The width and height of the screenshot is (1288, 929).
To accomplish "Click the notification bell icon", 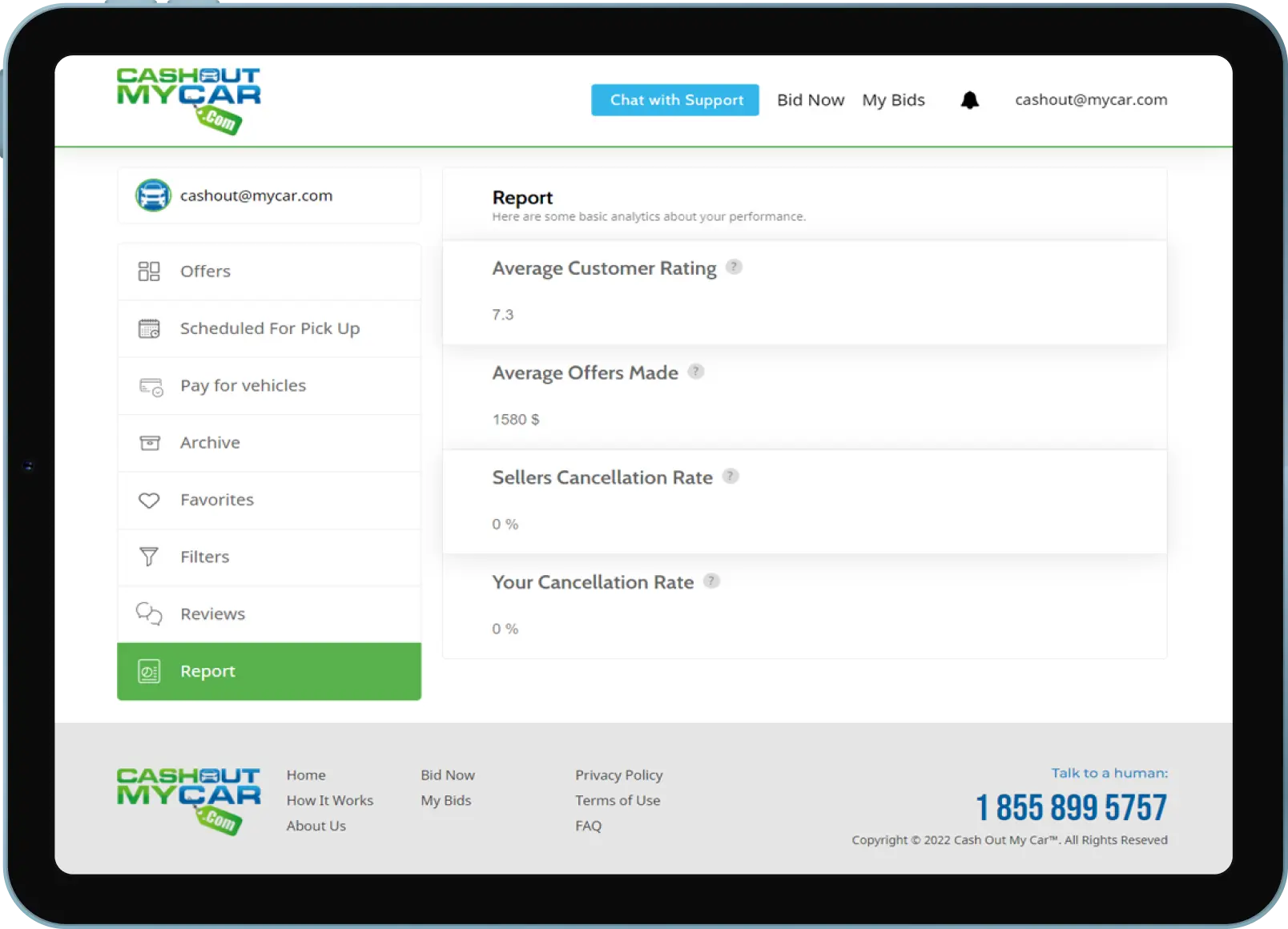I will click(969, 100).
